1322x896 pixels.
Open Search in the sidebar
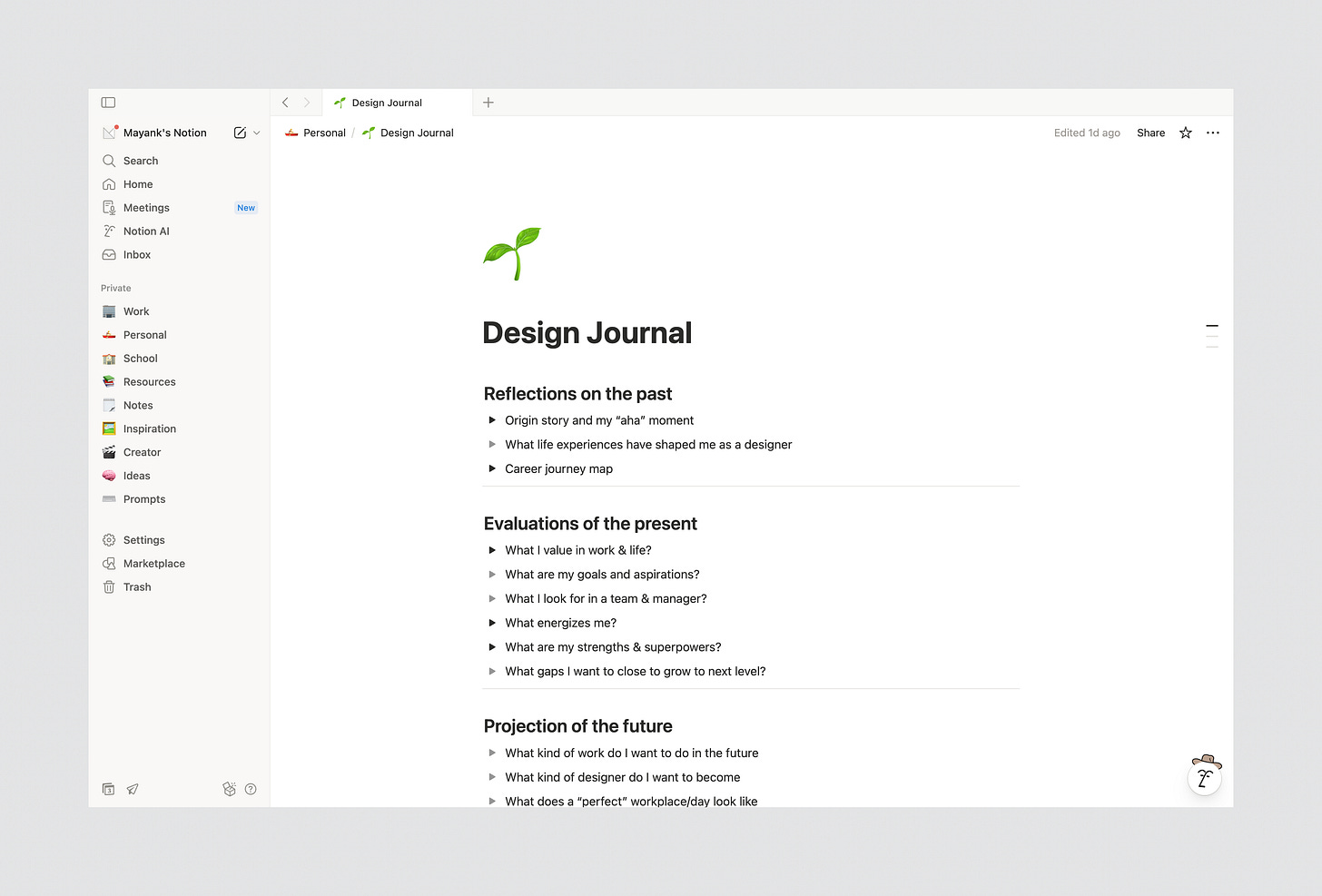coord(180,161)
